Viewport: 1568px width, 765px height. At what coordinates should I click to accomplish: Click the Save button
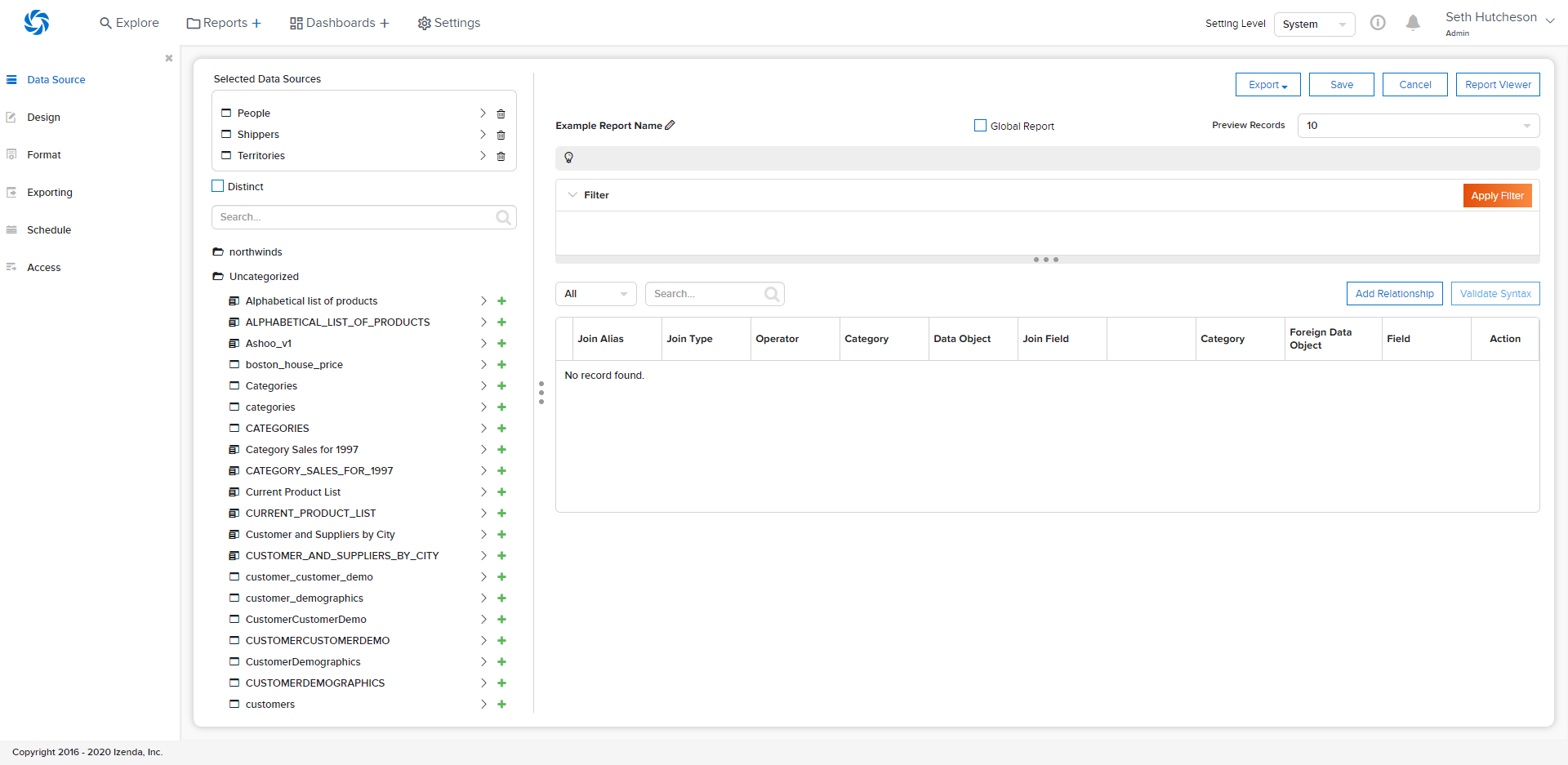(x=1341, y=85)
